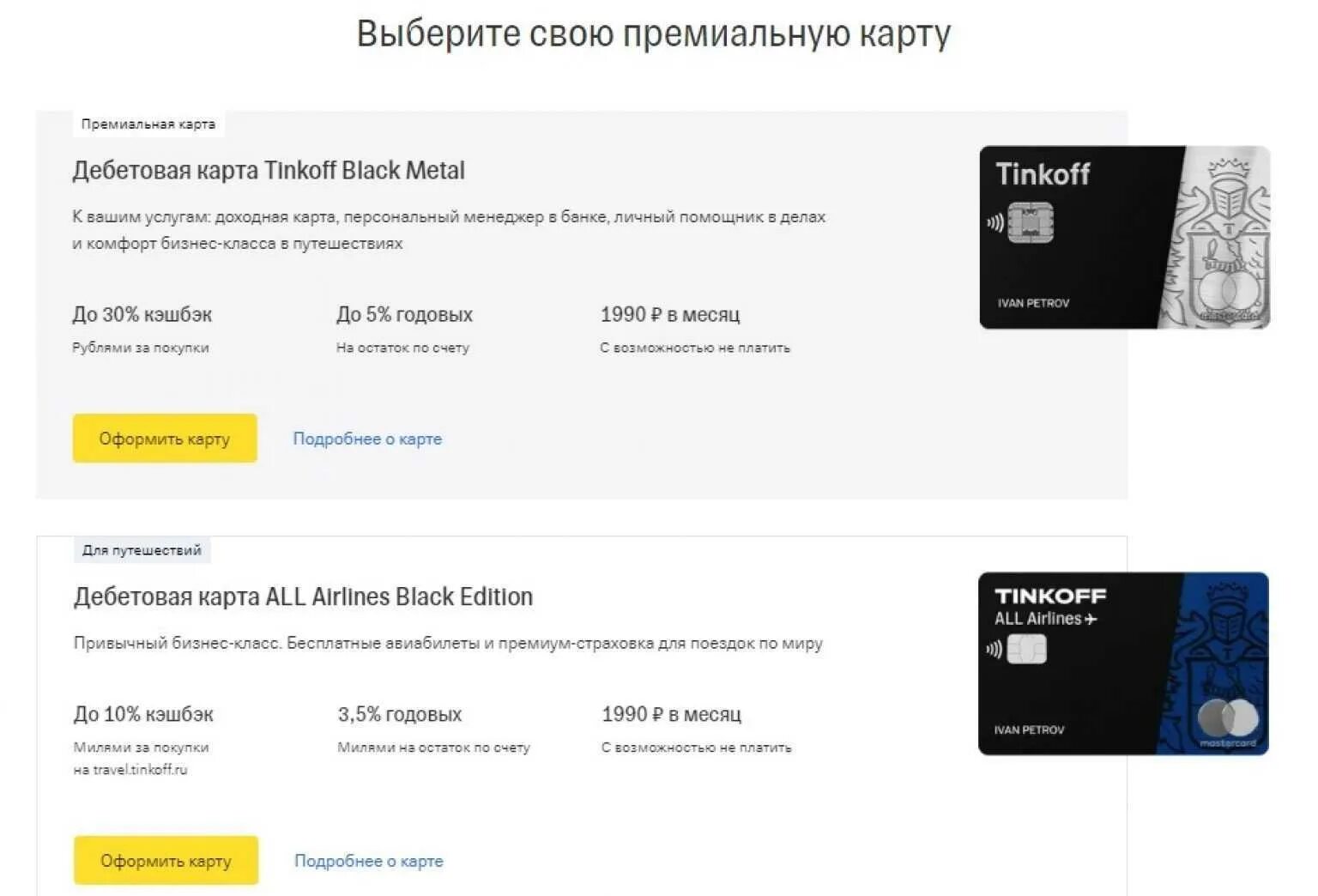Click the contactless symbol on ALL Airlines card
The width and height of the screenshot is (1318, 896).
(x=994, y=649)
